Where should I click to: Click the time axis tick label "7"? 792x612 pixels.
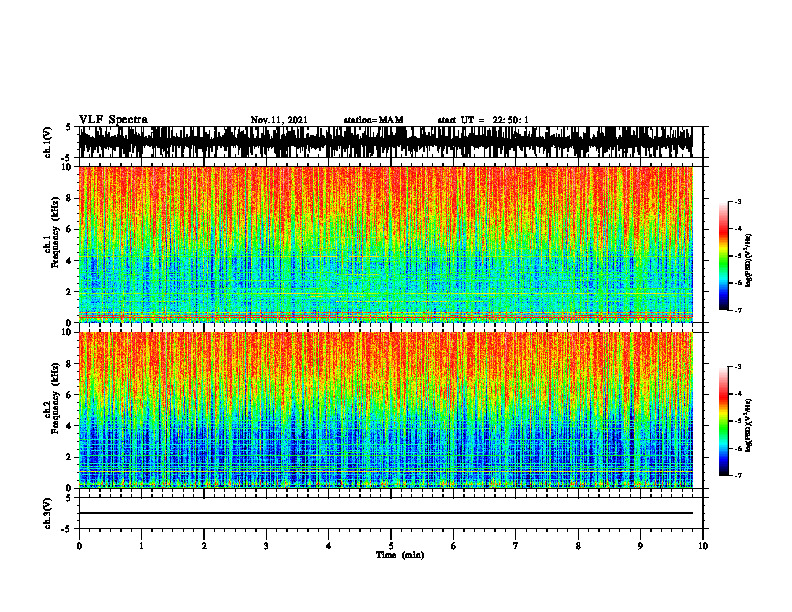tap(516, 546)
